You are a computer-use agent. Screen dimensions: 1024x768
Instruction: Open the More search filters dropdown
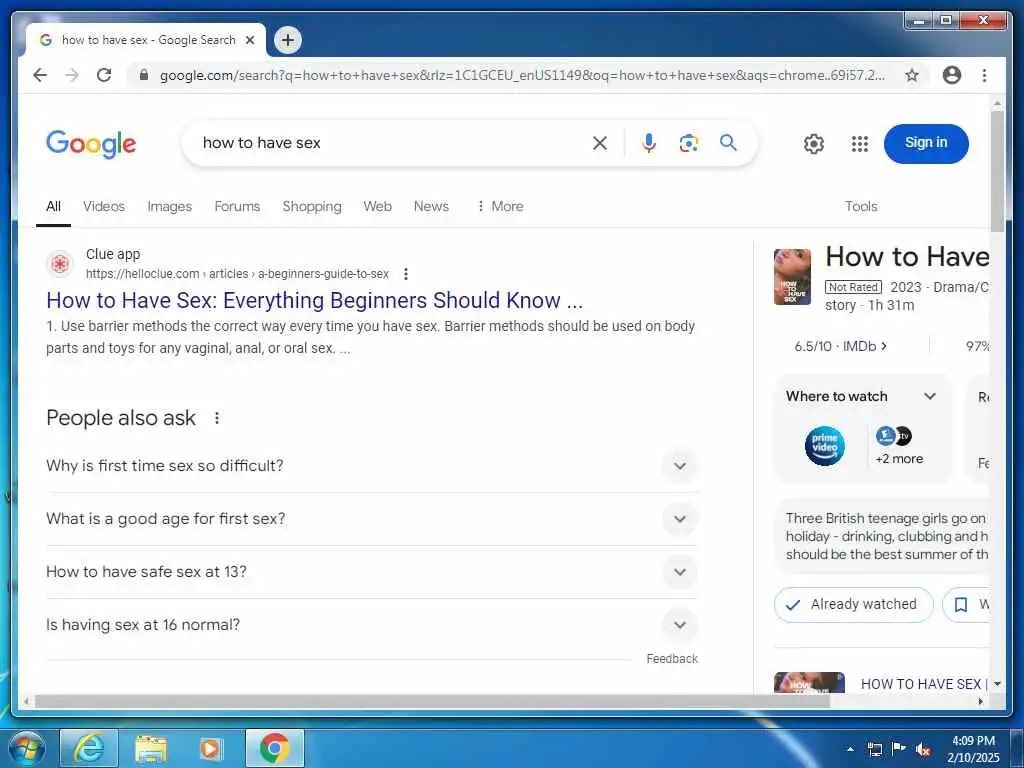(500, 206)
